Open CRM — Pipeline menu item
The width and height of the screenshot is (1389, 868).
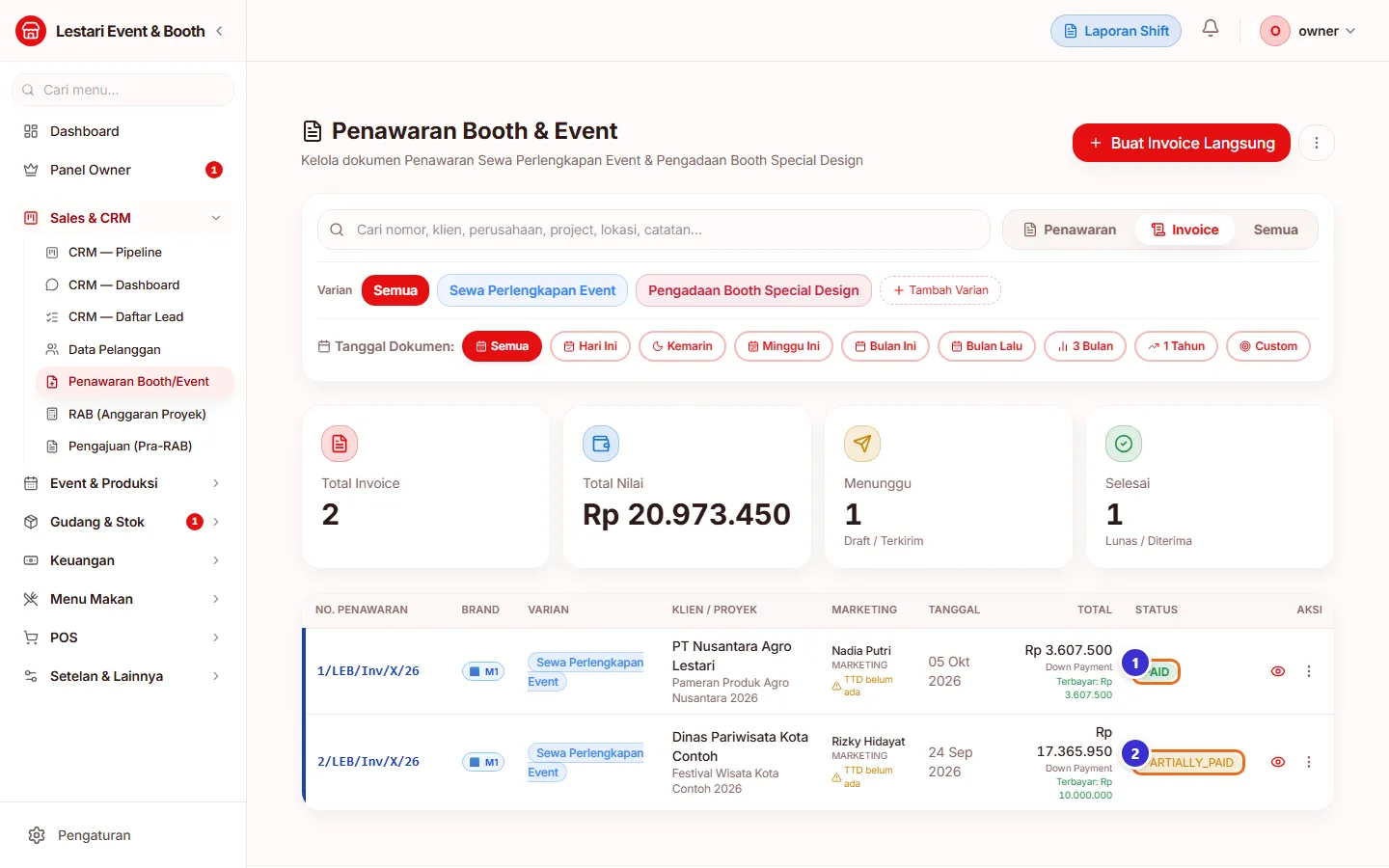tap(135, 253)
